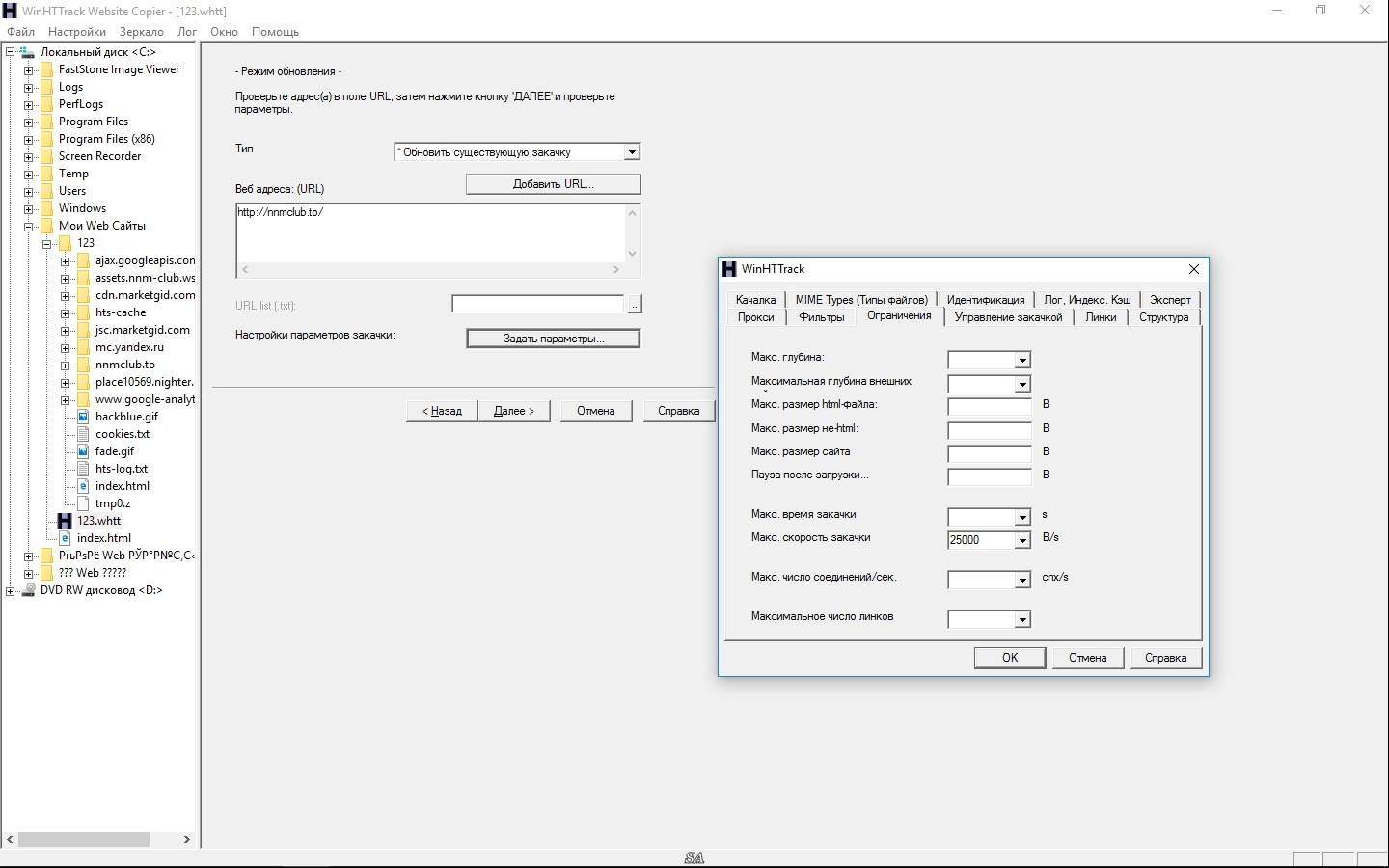The height and width of the screenshot is (868, 1389).
Task: Click the Добавить URL... button
Action: pyautogui.click(x=554, y=184)
